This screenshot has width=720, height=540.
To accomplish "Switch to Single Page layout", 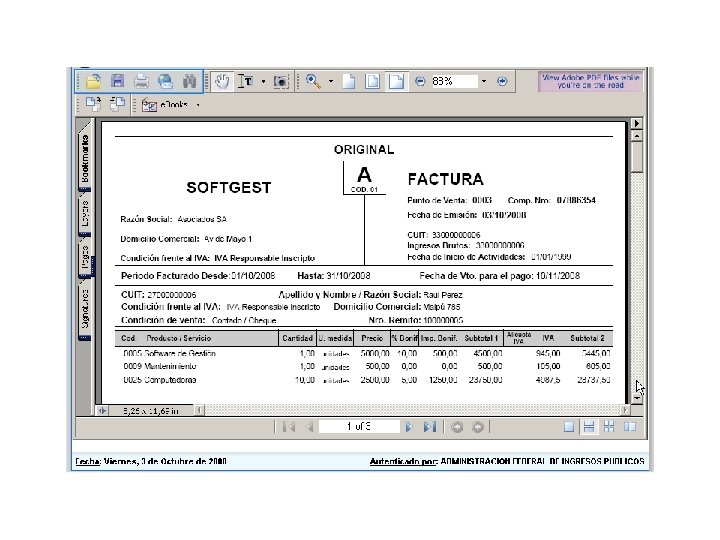I will [x=569, y=427].
